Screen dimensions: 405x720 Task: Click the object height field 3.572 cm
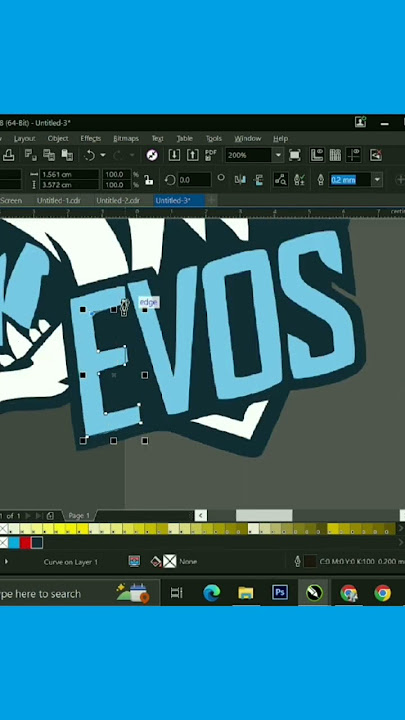pyautogui.click(x=69, y=185)
